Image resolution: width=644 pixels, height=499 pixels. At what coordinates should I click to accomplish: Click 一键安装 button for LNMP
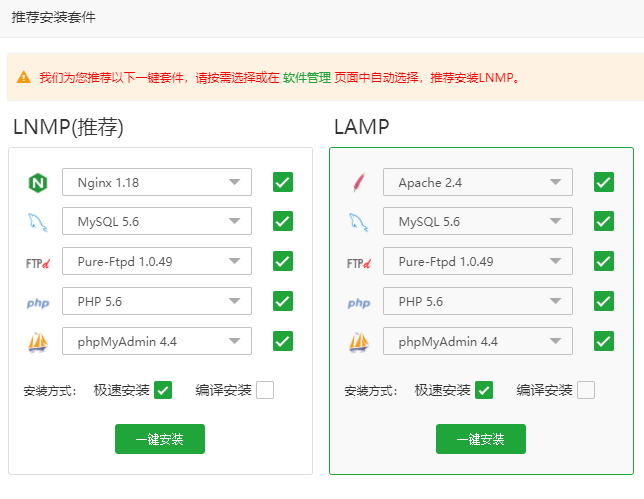tap(160, 439)
